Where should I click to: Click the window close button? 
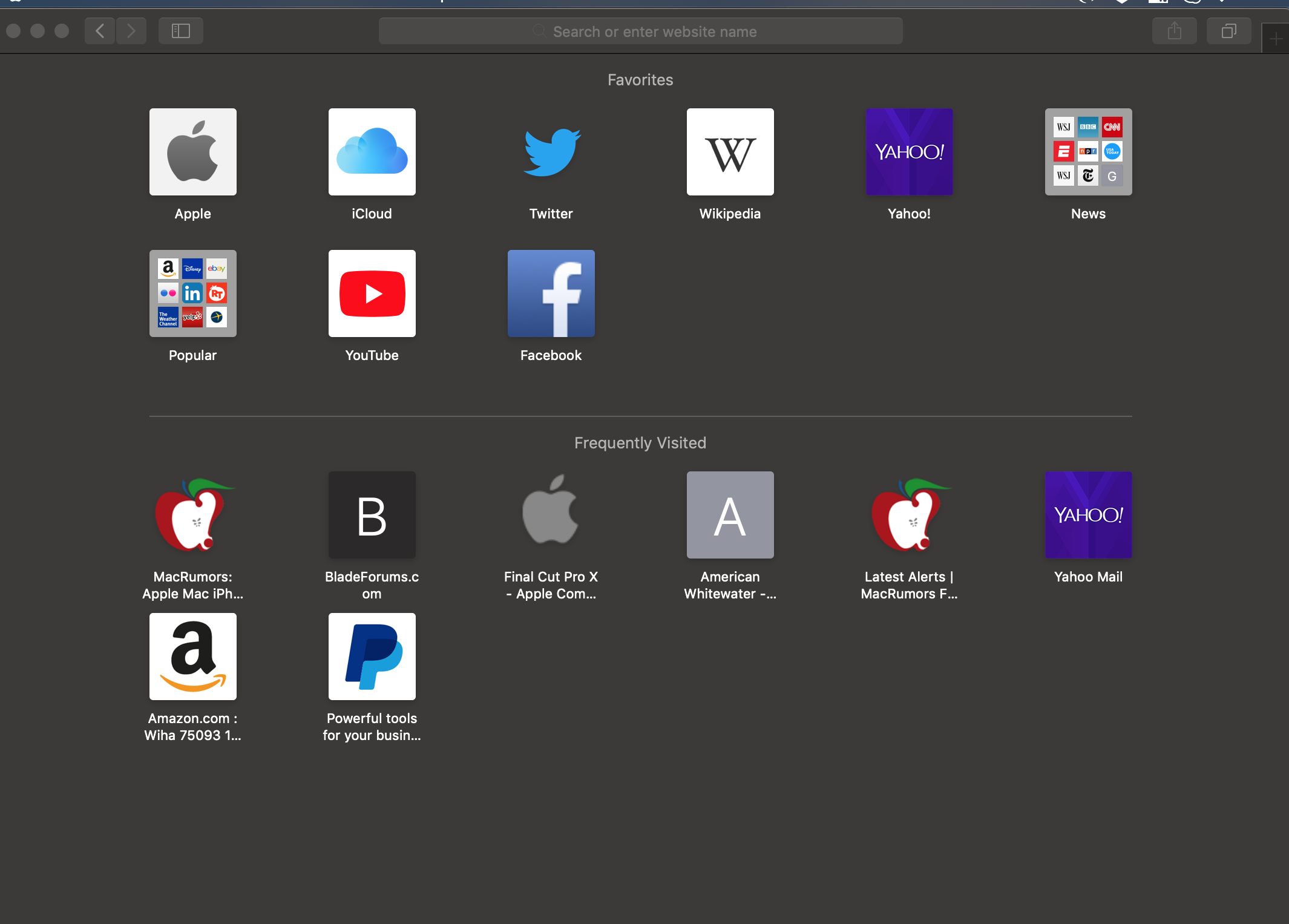13,31
